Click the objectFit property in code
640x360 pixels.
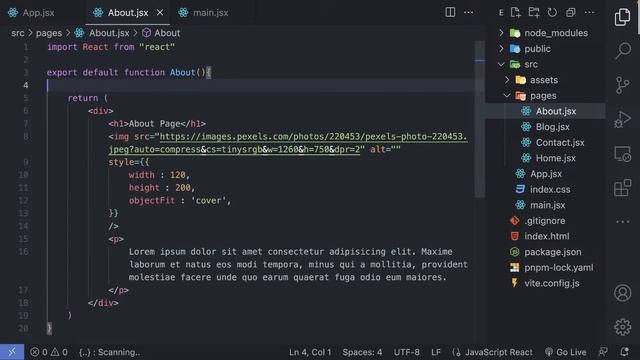coord(152,200)
